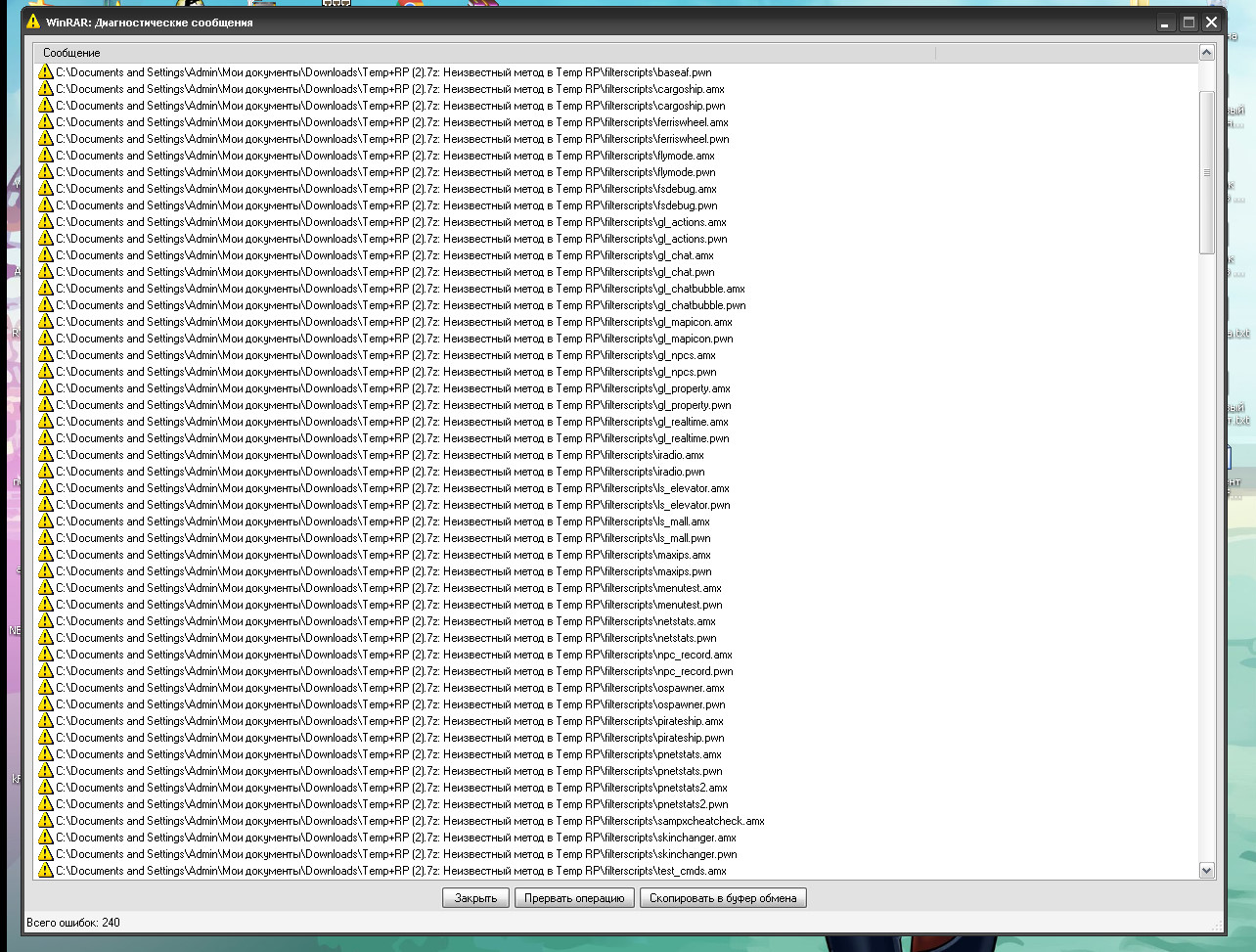
Task: Click the message text ending in maxips.pwn
Action: (383, 571)
